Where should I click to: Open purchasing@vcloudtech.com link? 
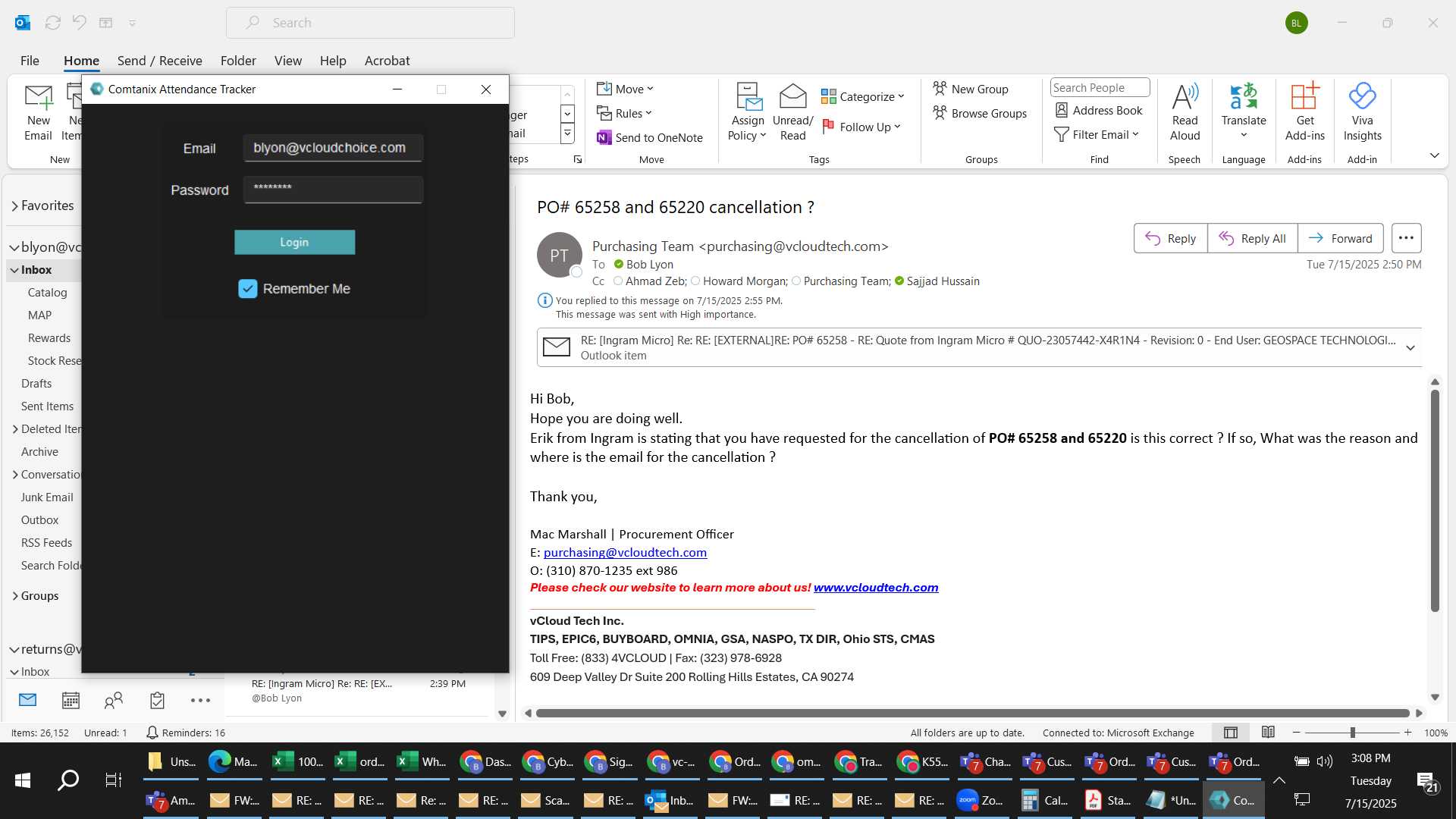pos(625,553)
